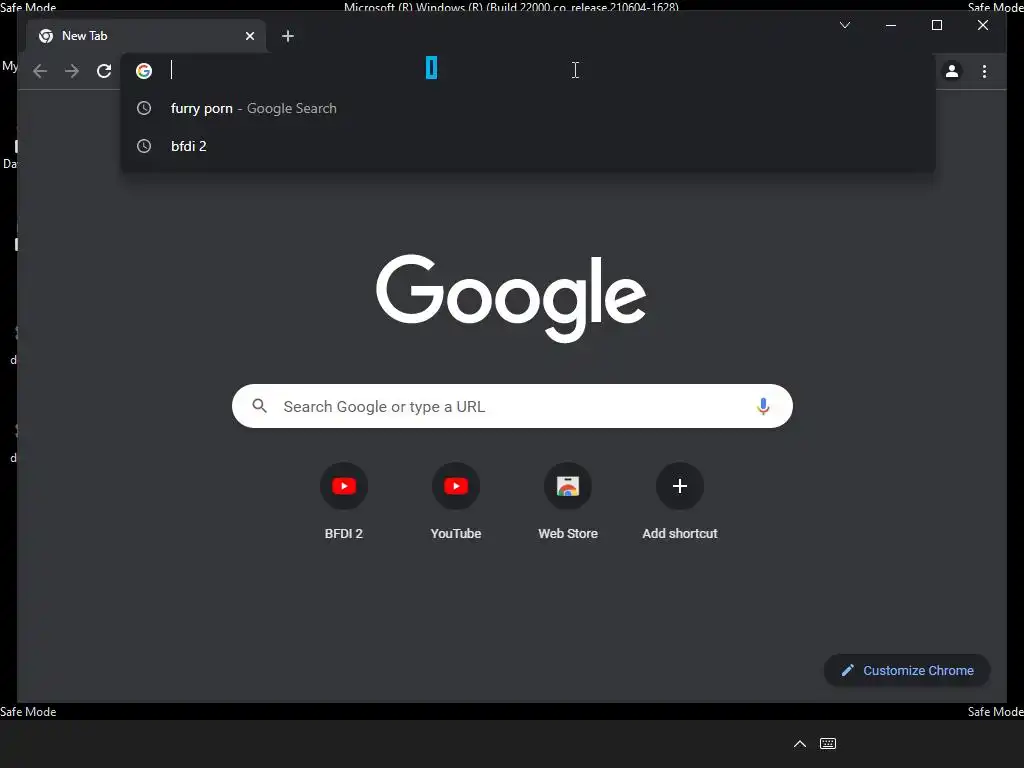The image size is (1024, 768).
Task: Select the New Tab tab
Action: (146, 36)
